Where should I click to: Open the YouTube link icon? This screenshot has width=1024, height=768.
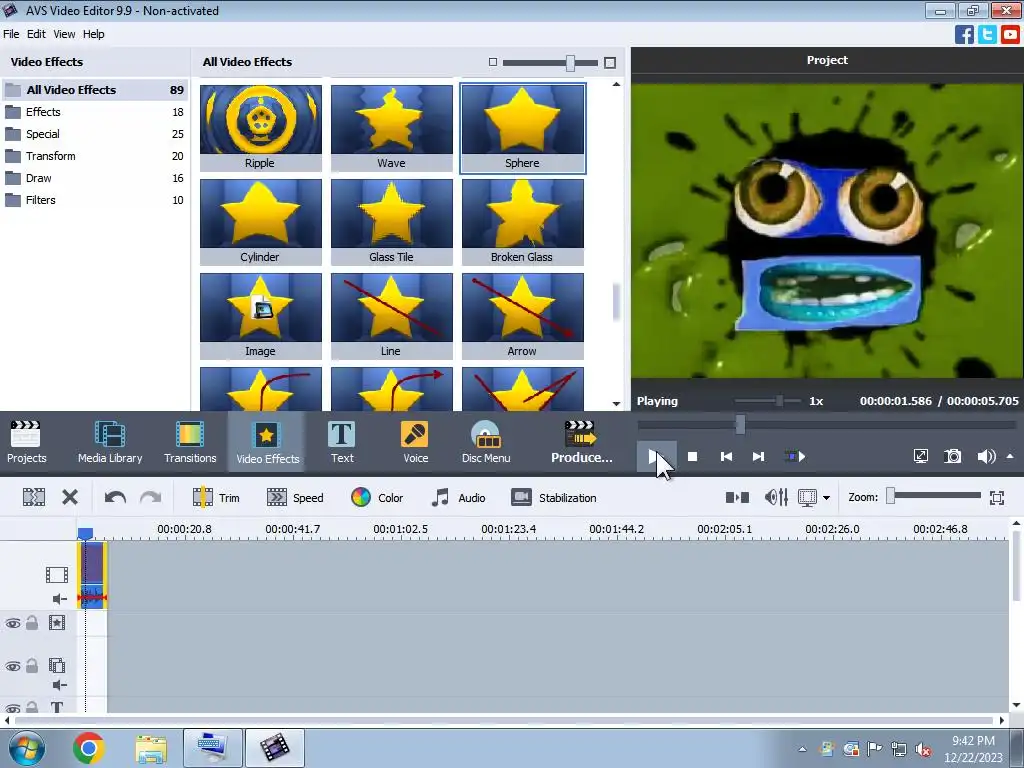coord(1010,34)
